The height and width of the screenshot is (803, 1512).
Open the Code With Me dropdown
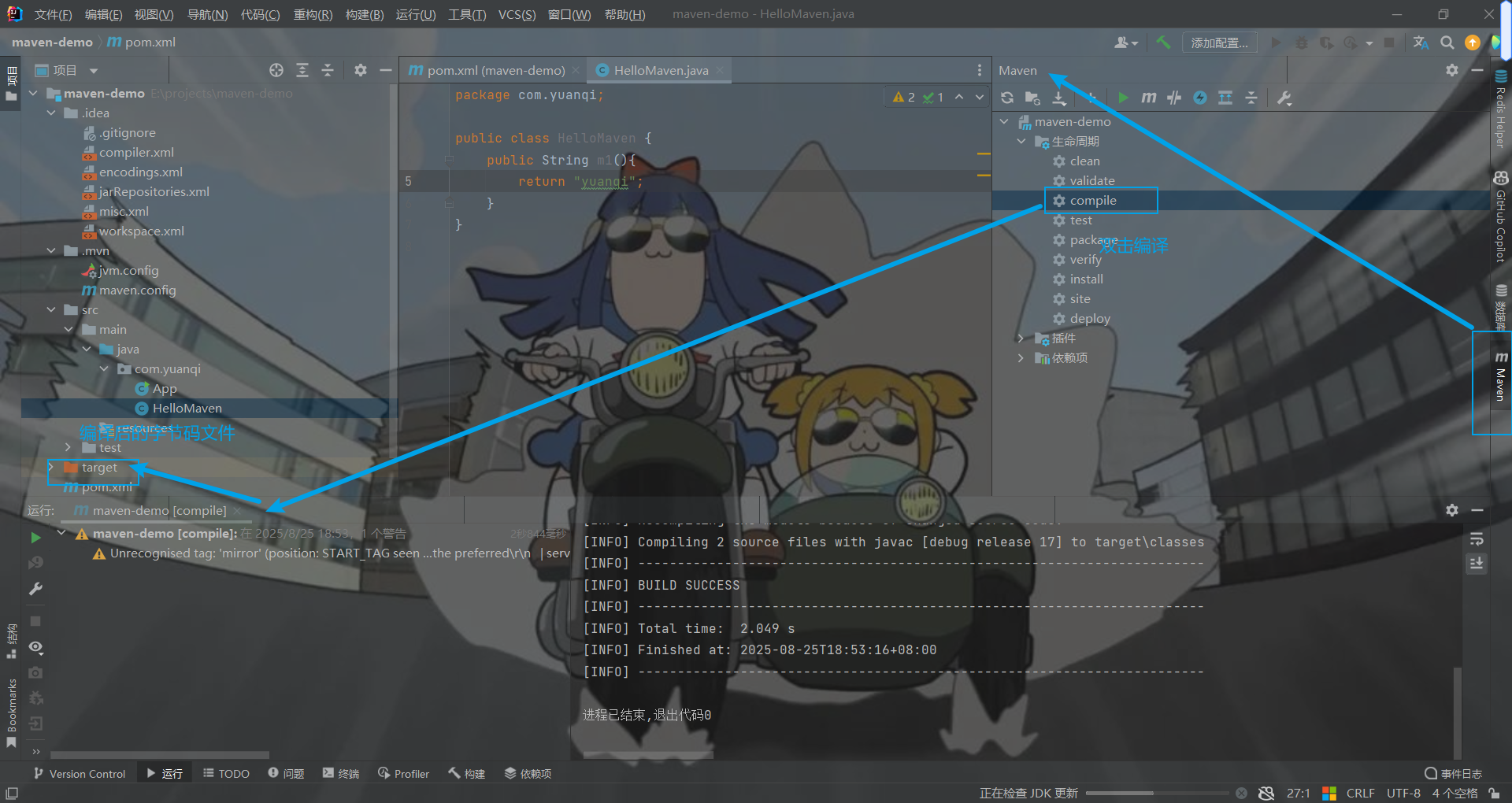point(1126,43)
